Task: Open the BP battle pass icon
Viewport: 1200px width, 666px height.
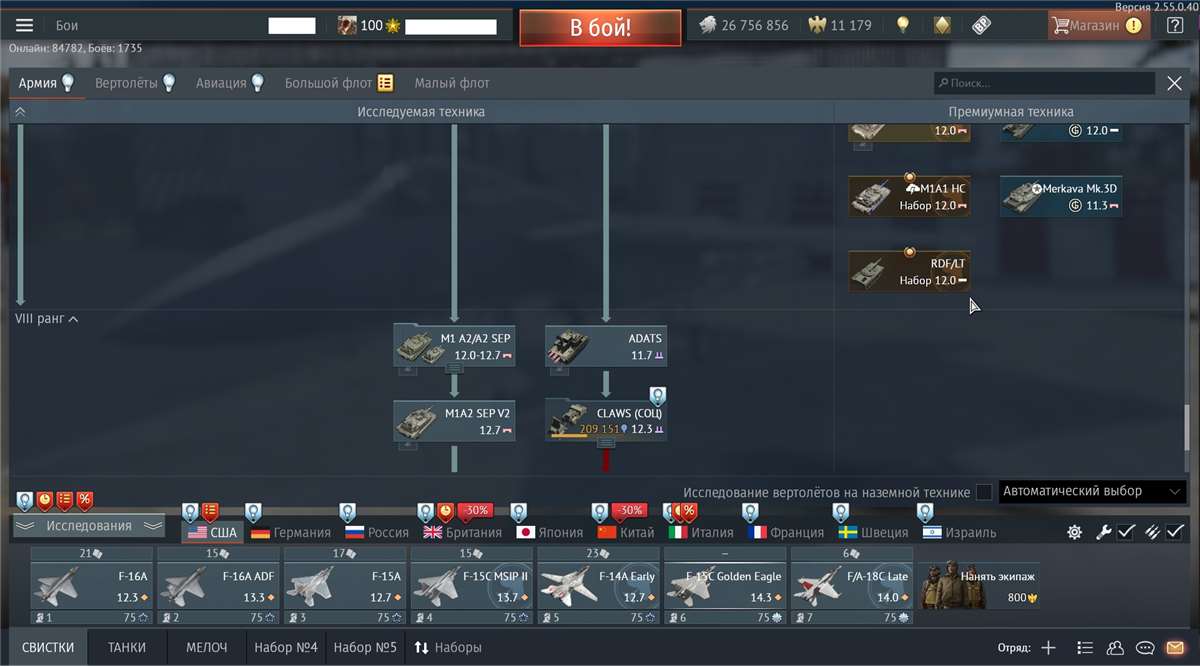Action: [x=981, y=26]
